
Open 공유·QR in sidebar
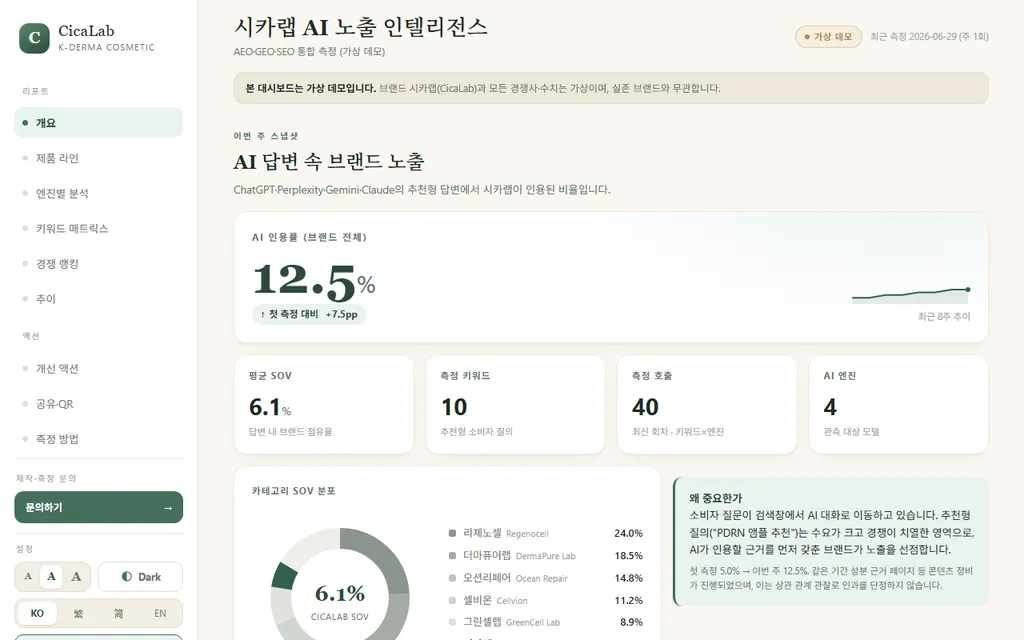pyautogui.click(x=99, y=404)
